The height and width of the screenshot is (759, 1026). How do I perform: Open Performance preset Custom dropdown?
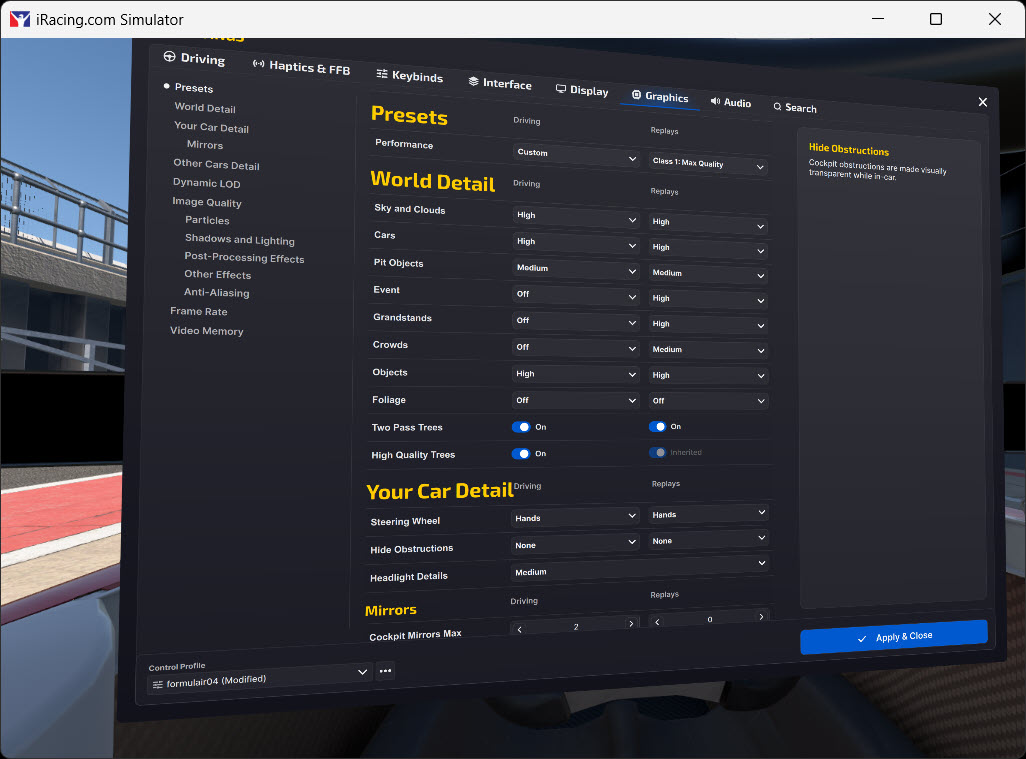coord(575,154)
